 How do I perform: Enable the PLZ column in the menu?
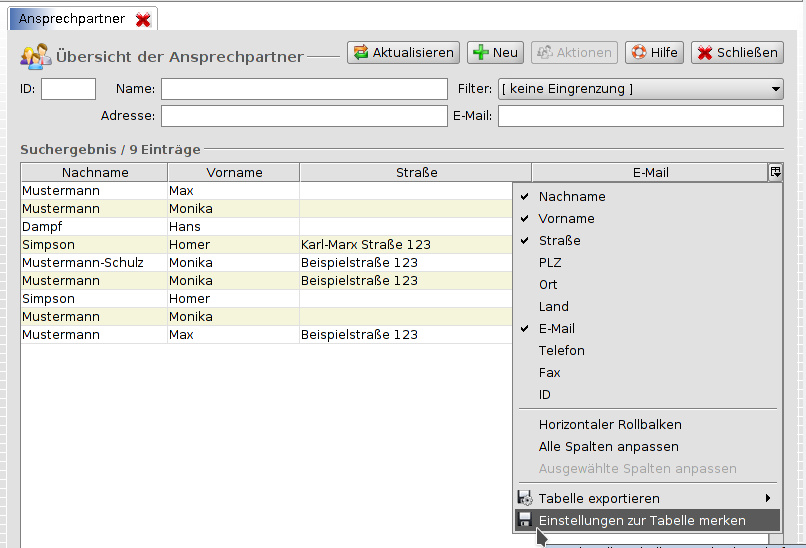click(551, 263)
